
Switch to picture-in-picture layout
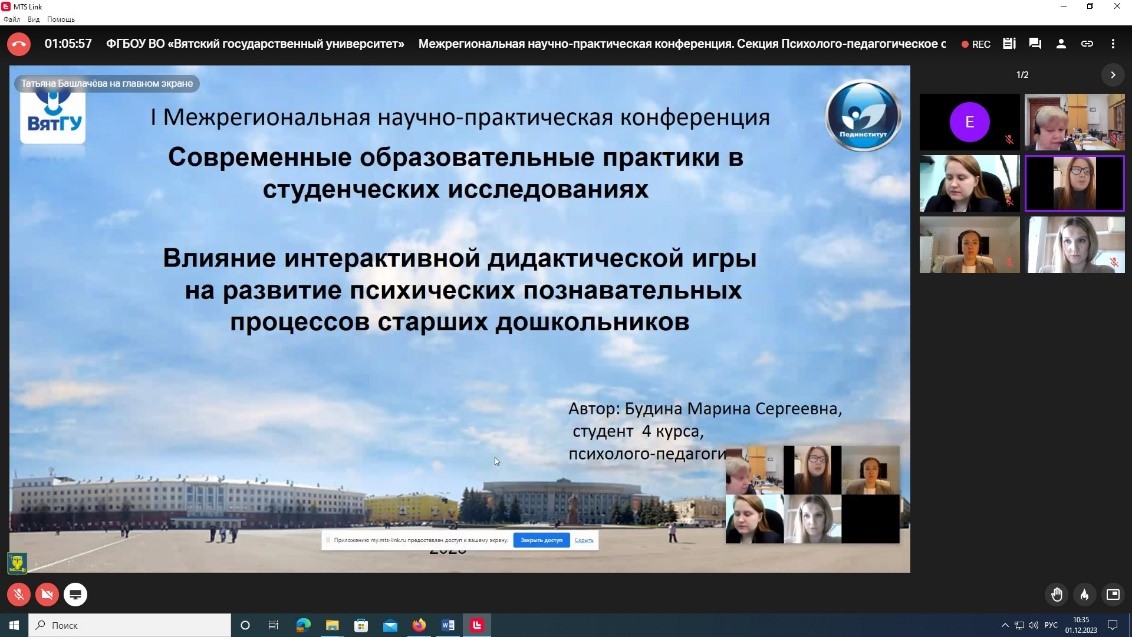coord(1113,595)
